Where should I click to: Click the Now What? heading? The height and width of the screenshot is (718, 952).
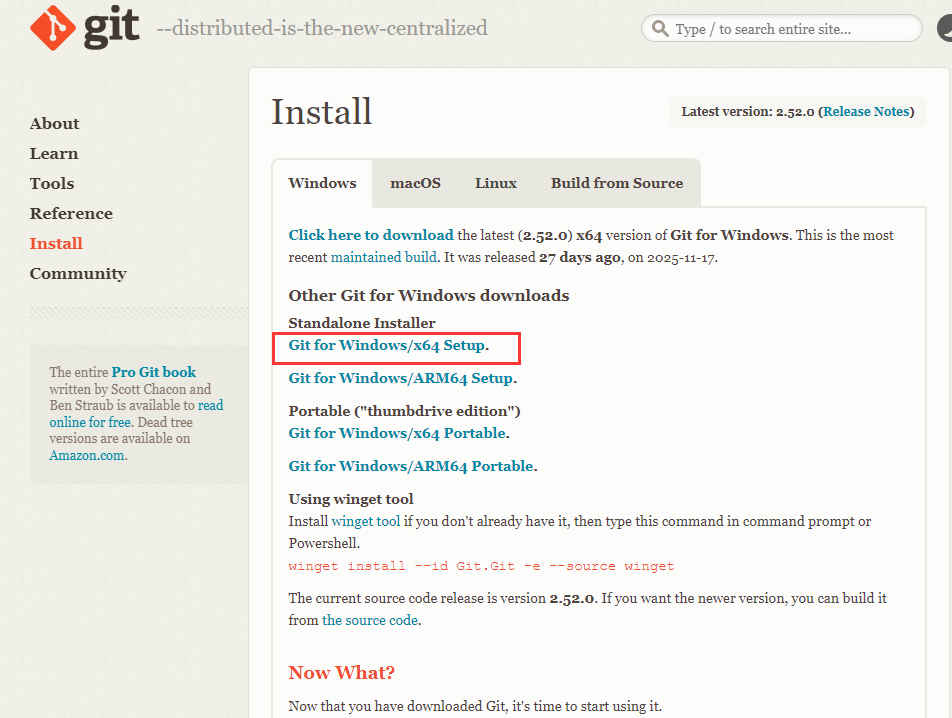pos(342,672)
